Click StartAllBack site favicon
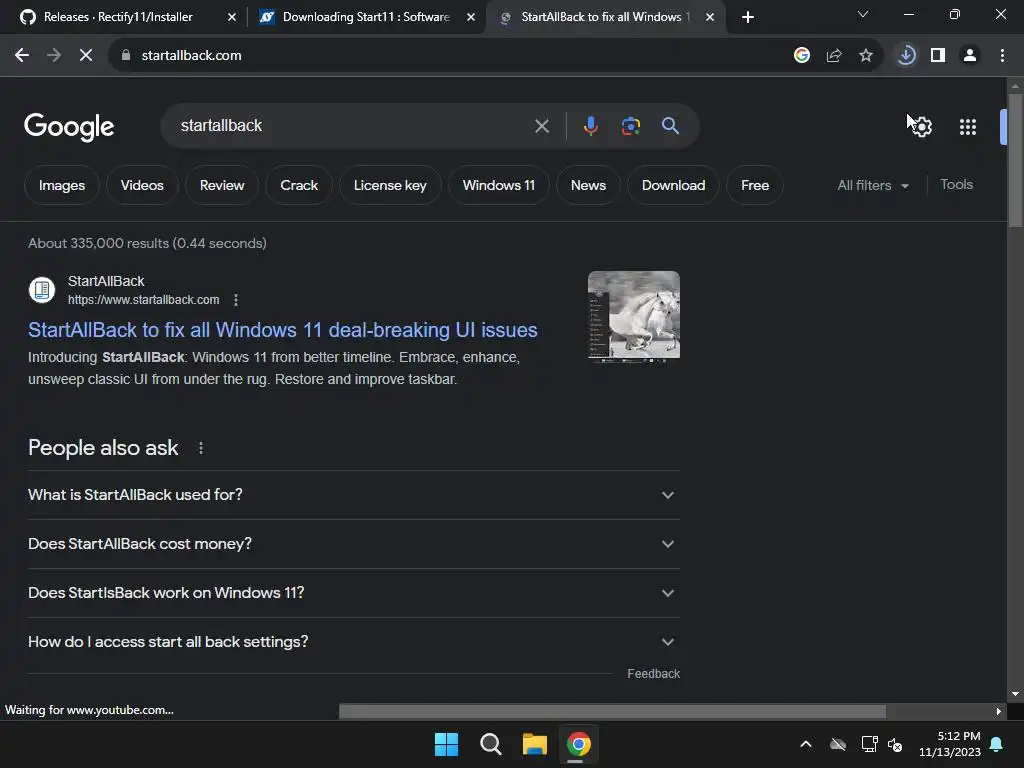 pyautogui.click(x=42, y=290)
